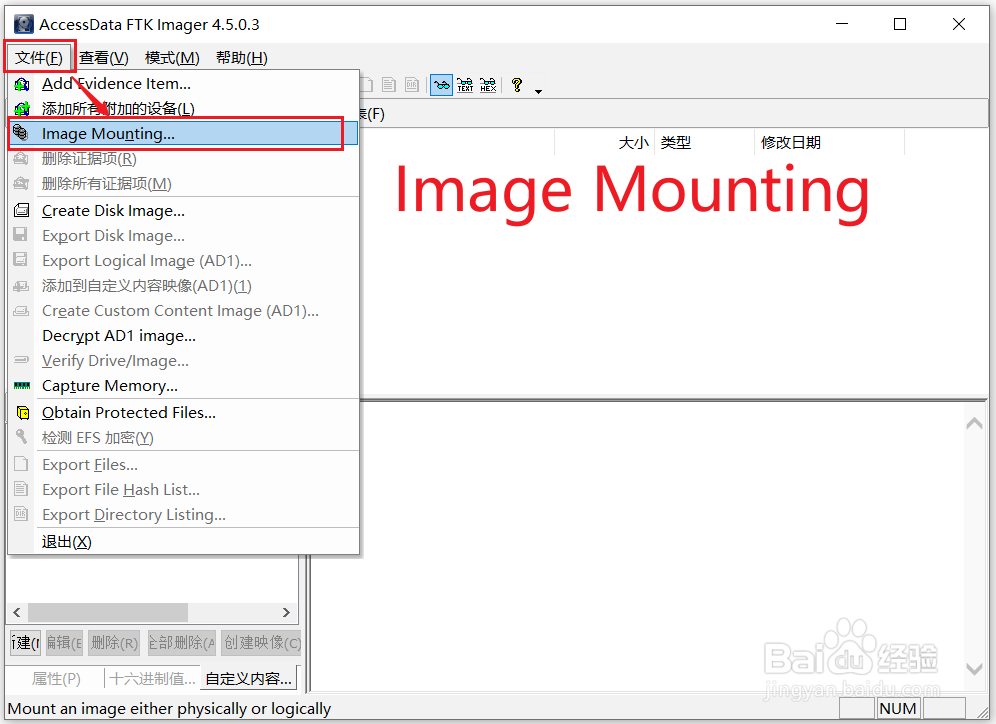Image resolution: width=996 pixels, height=724 pixels.
Task: Click the 全部删除 button
Action: tap(182, 643)
